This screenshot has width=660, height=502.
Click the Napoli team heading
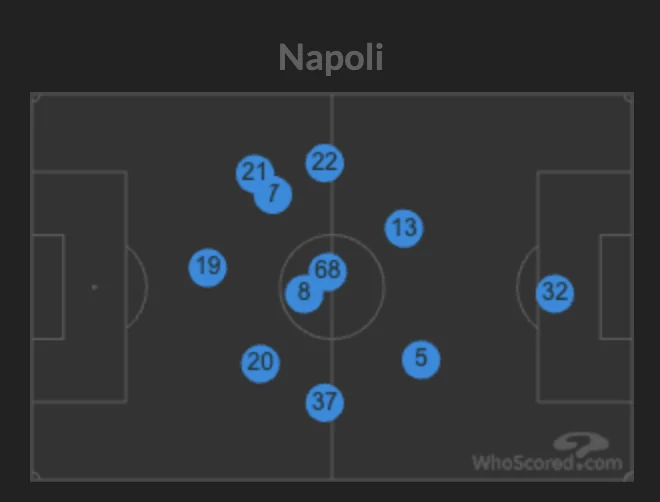click(331, 57)
